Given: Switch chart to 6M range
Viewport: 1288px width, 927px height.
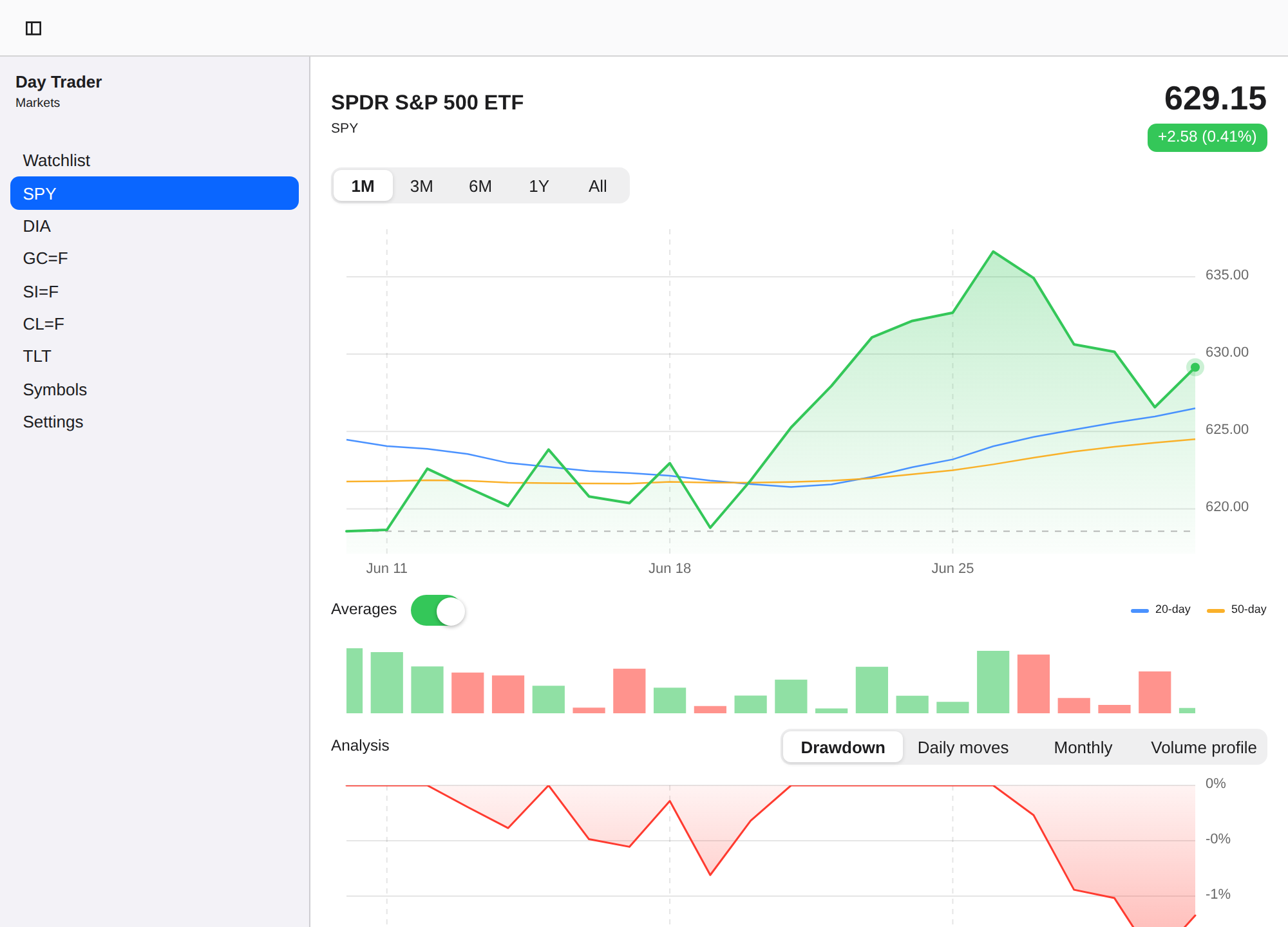Looking at the screenshot, I should 480,186.
